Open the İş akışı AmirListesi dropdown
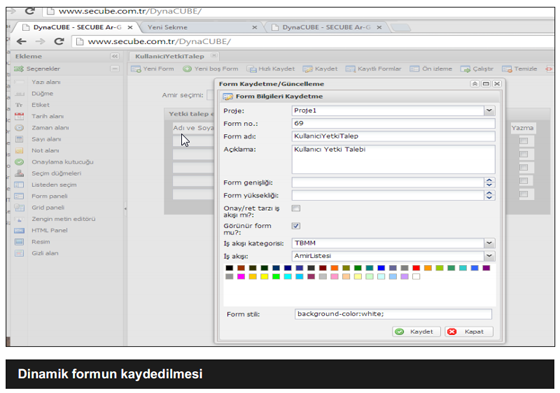Image resolution: width=560 pixels, height=393 pixels. click(x=489, y=256)
